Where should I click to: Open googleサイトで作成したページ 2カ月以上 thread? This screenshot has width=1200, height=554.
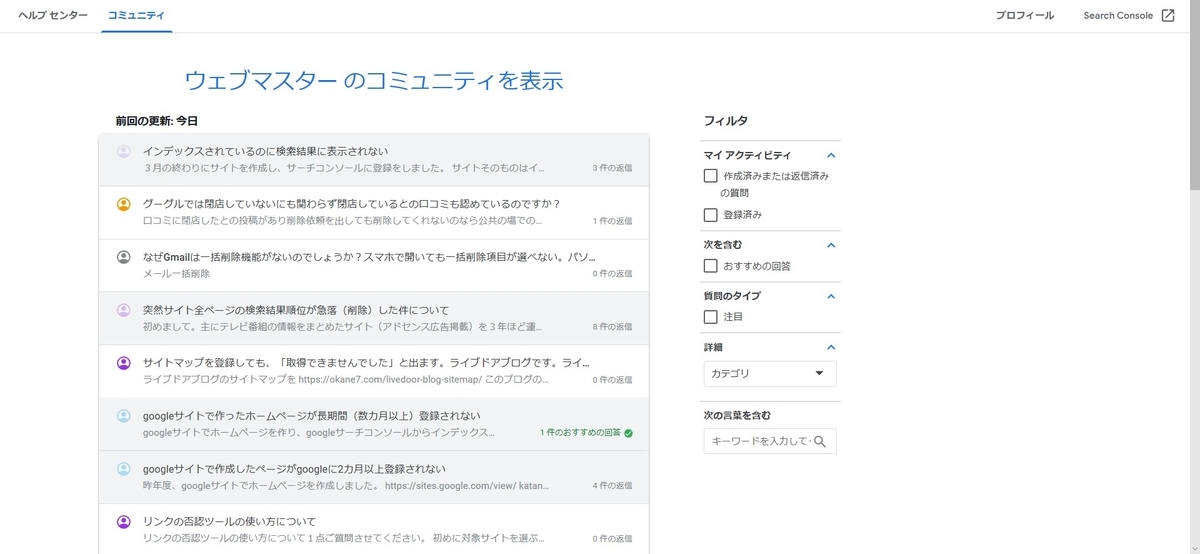point(374,478)
